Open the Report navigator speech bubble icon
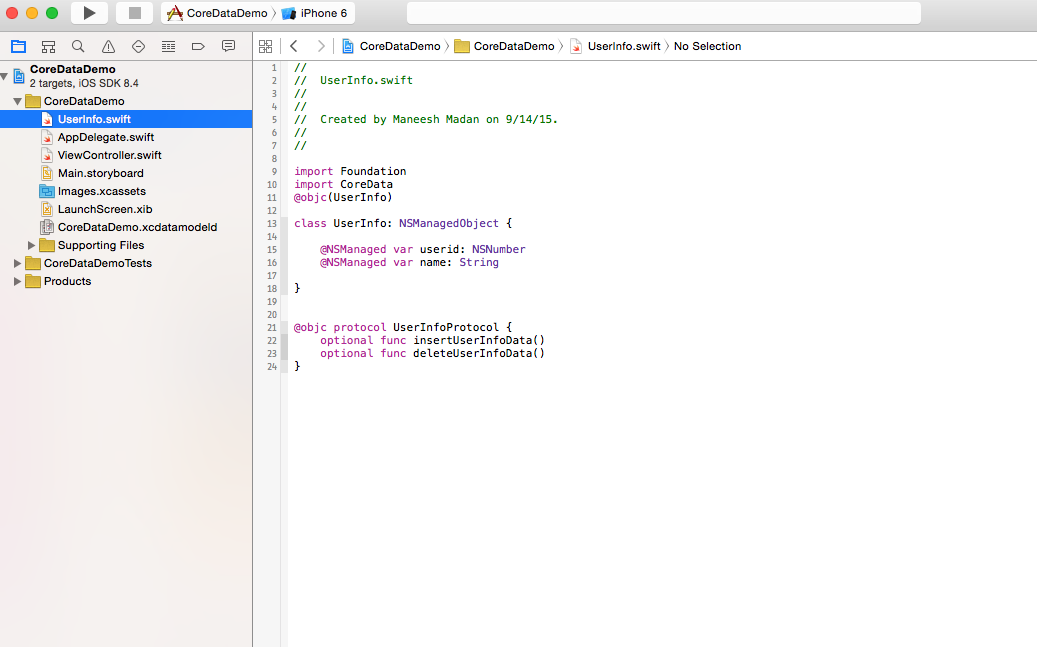This screenshot has height=647, width=1037. pyautogui.click(x=228, y=46)
